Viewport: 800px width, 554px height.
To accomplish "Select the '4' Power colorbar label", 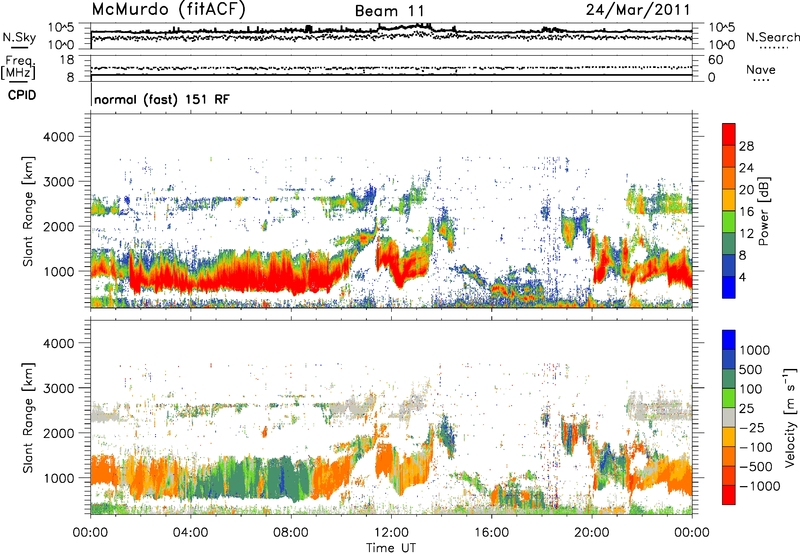I will click(x=743, y=277).
